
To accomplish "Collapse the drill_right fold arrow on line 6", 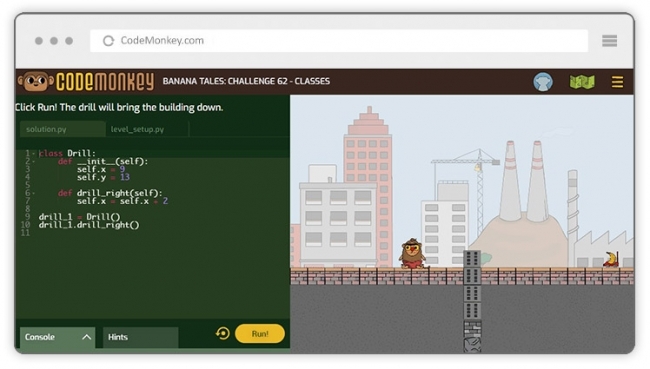I will click(x=34, y=193).
